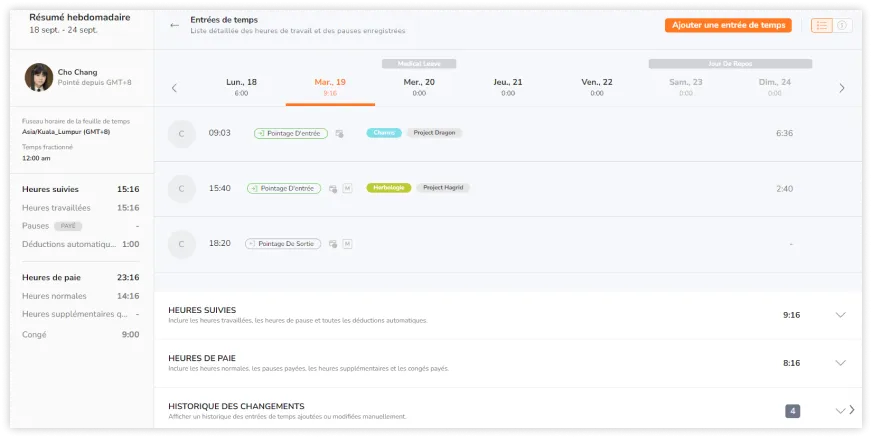Click the M badge on the 15:40 entry
The width and height of the screenshot is (872, 438).
(347, 188)
